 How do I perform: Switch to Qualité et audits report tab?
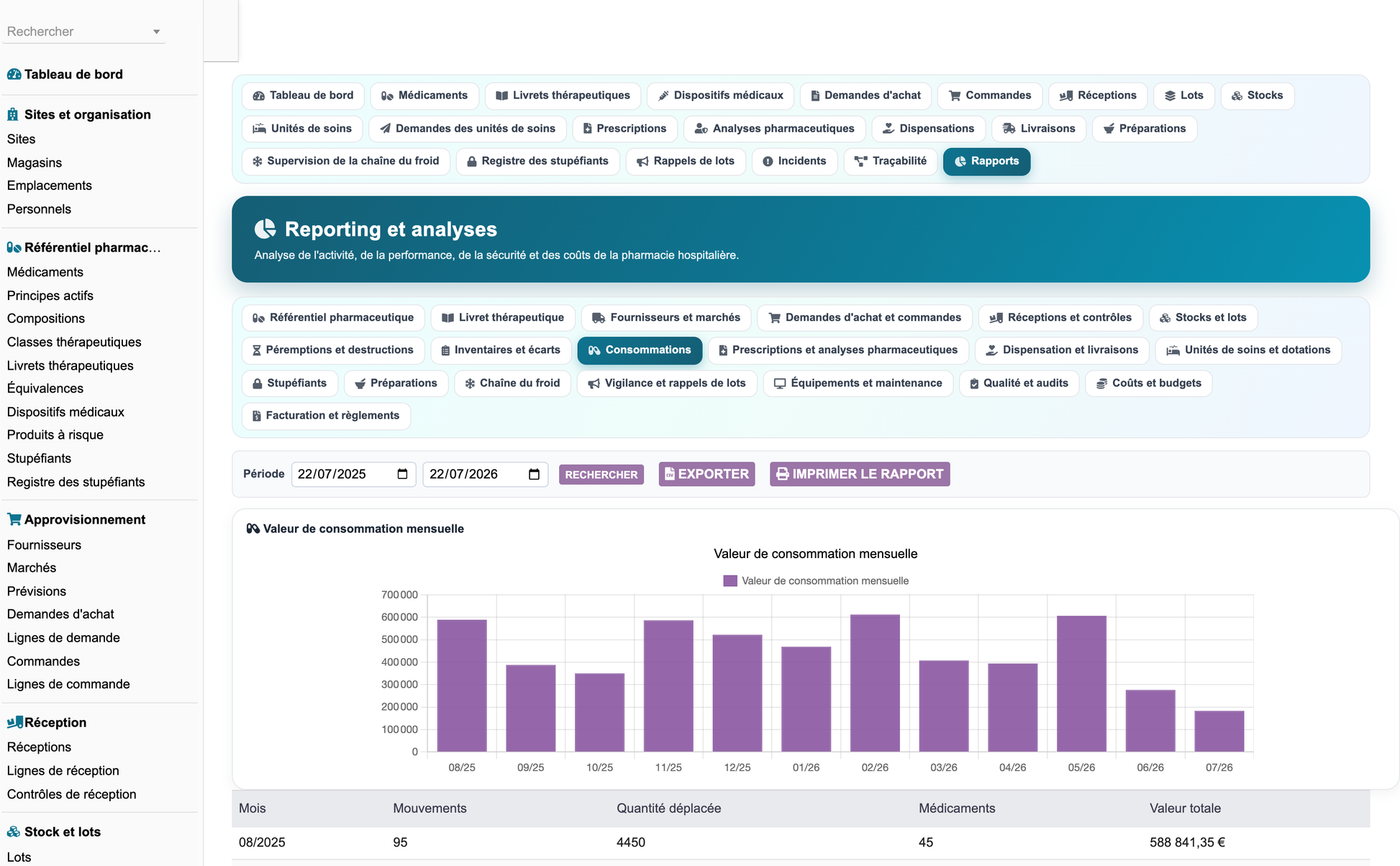(x=1019, y=383)
